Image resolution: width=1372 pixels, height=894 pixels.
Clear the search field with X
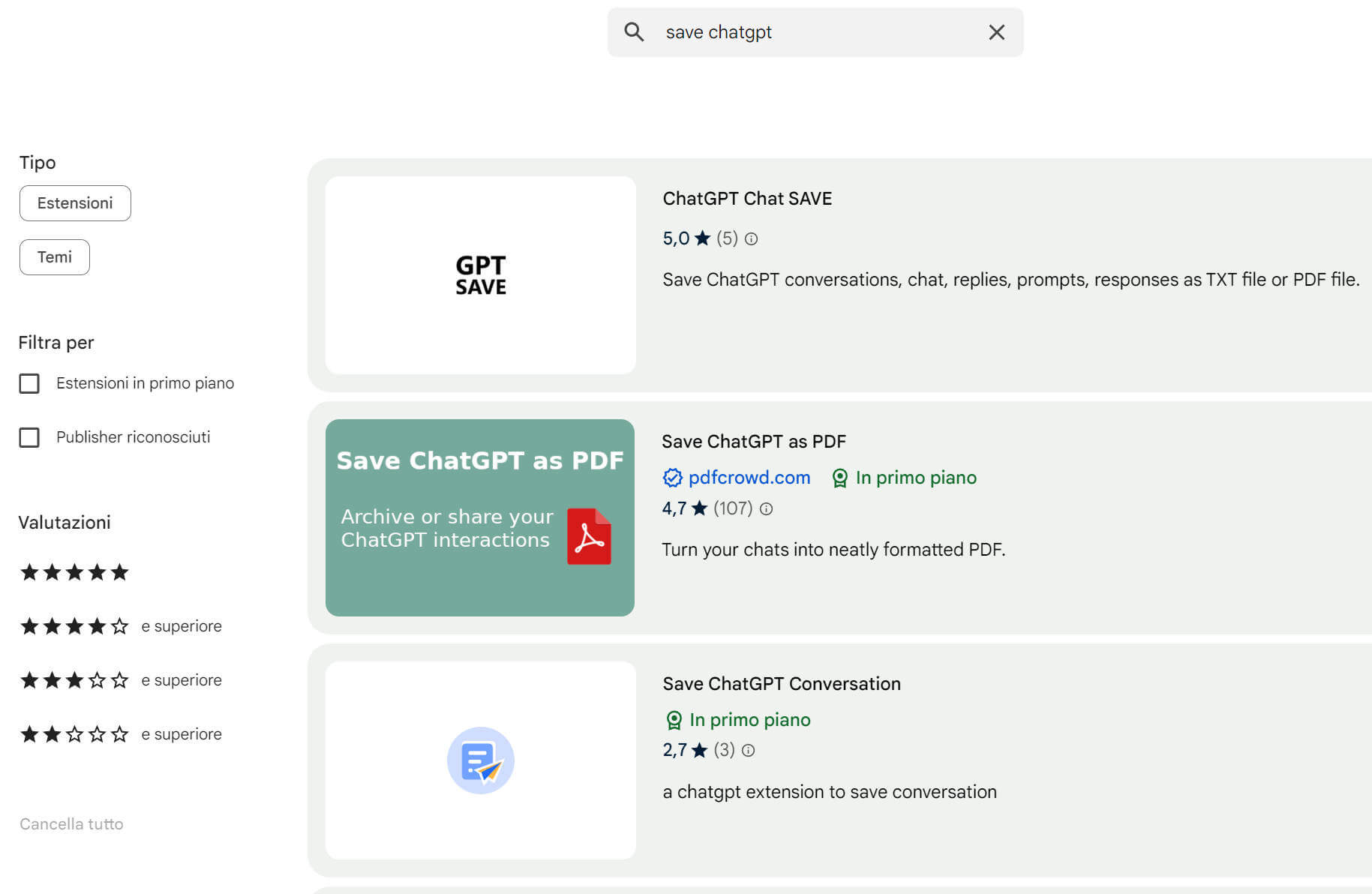[x=996, y=32]
